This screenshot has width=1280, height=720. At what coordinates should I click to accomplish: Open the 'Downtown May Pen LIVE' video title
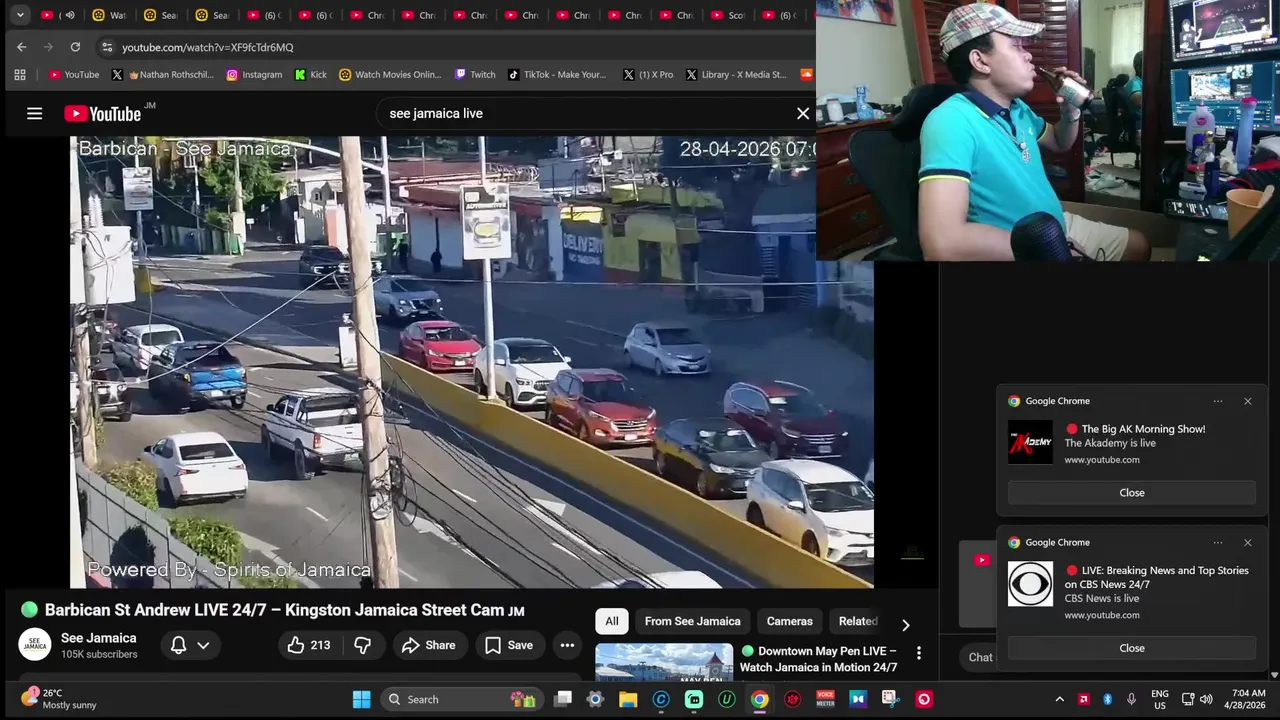tap(819, 659)
